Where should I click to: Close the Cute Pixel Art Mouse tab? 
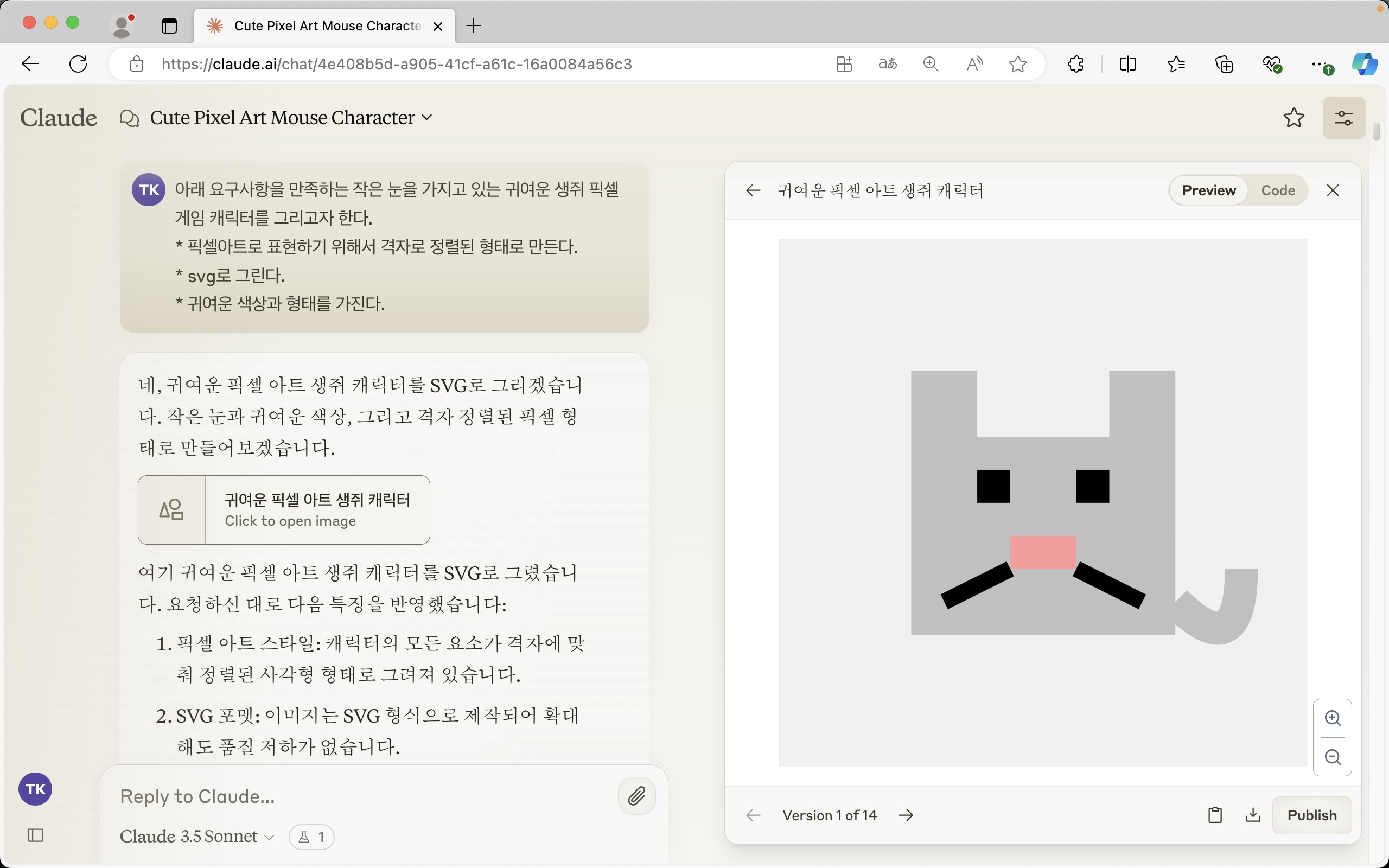coord(437,27)
